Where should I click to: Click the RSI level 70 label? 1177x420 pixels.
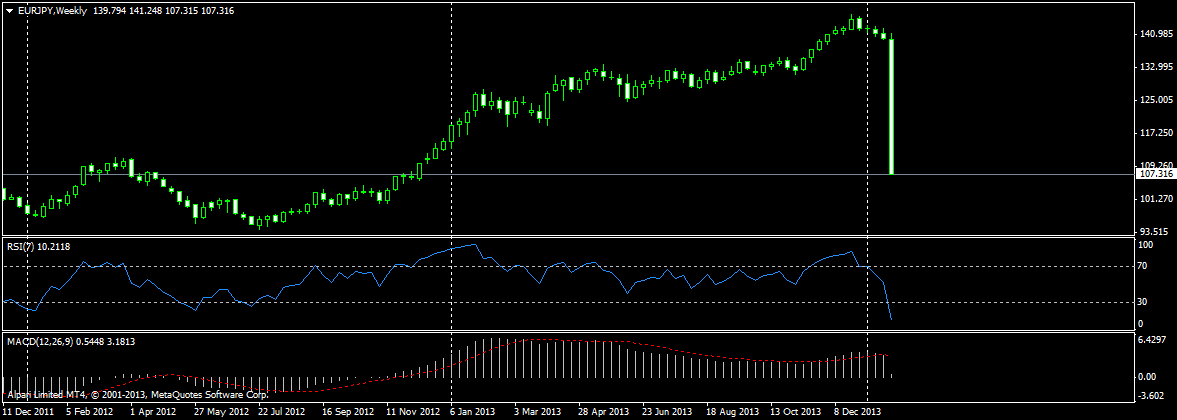click(1143, 266)
